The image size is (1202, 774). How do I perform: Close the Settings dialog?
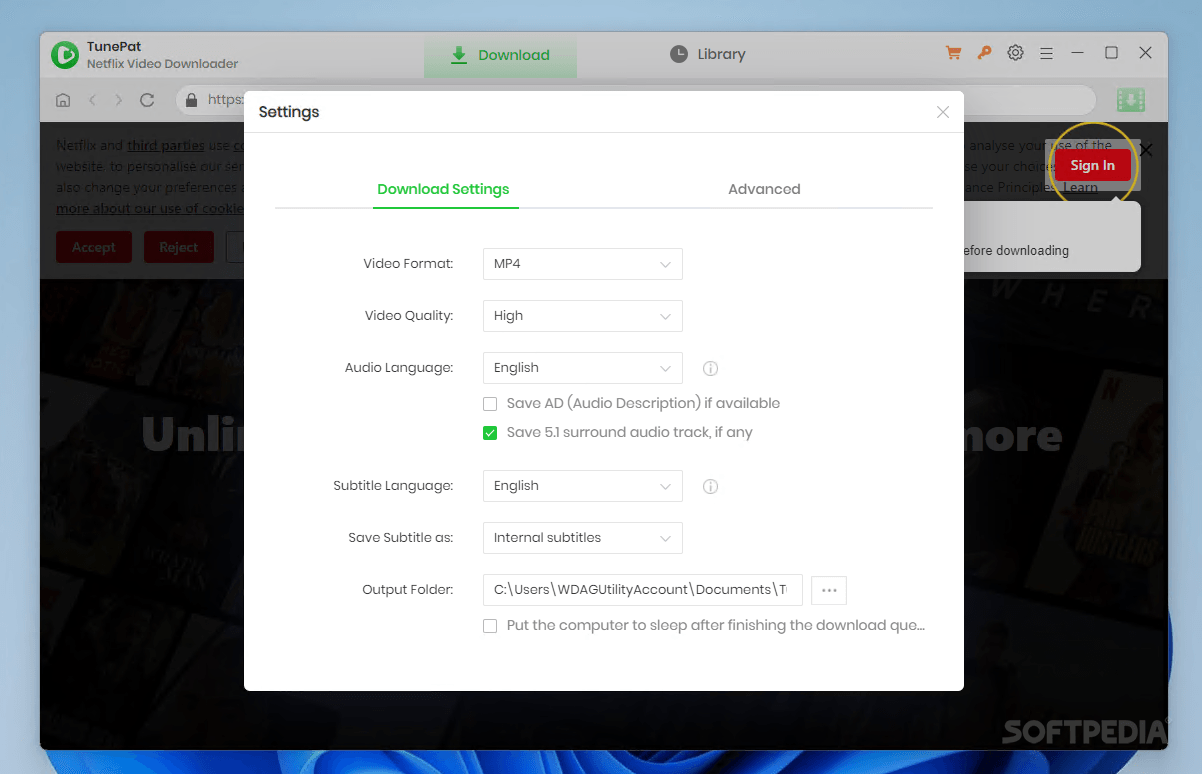[943, 112]
